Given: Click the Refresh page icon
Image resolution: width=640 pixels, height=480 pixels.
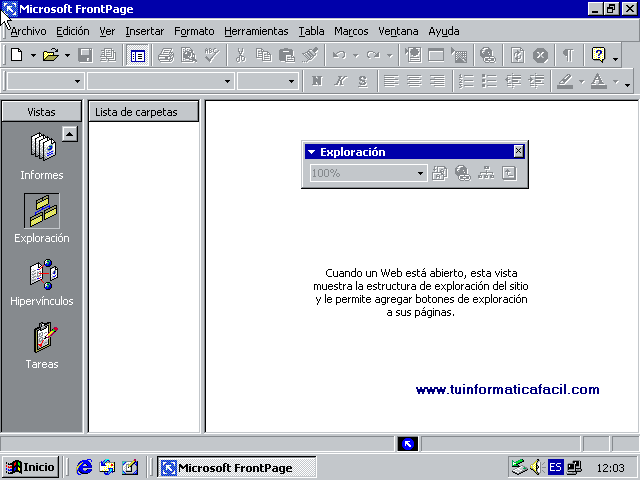Looking at the screenshot, I should (x=517, y=55).
